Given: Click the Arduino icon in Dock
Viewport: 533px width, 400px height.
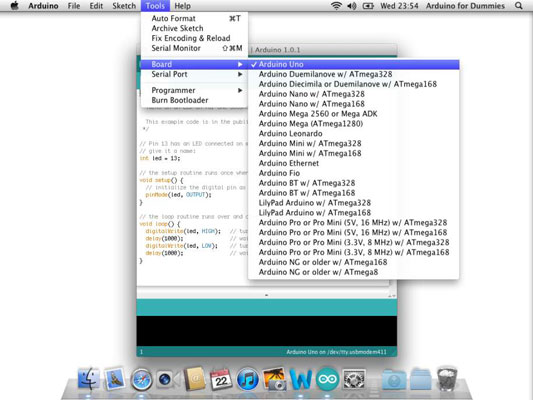Looking at the screenshot, I should coord(327,379).
